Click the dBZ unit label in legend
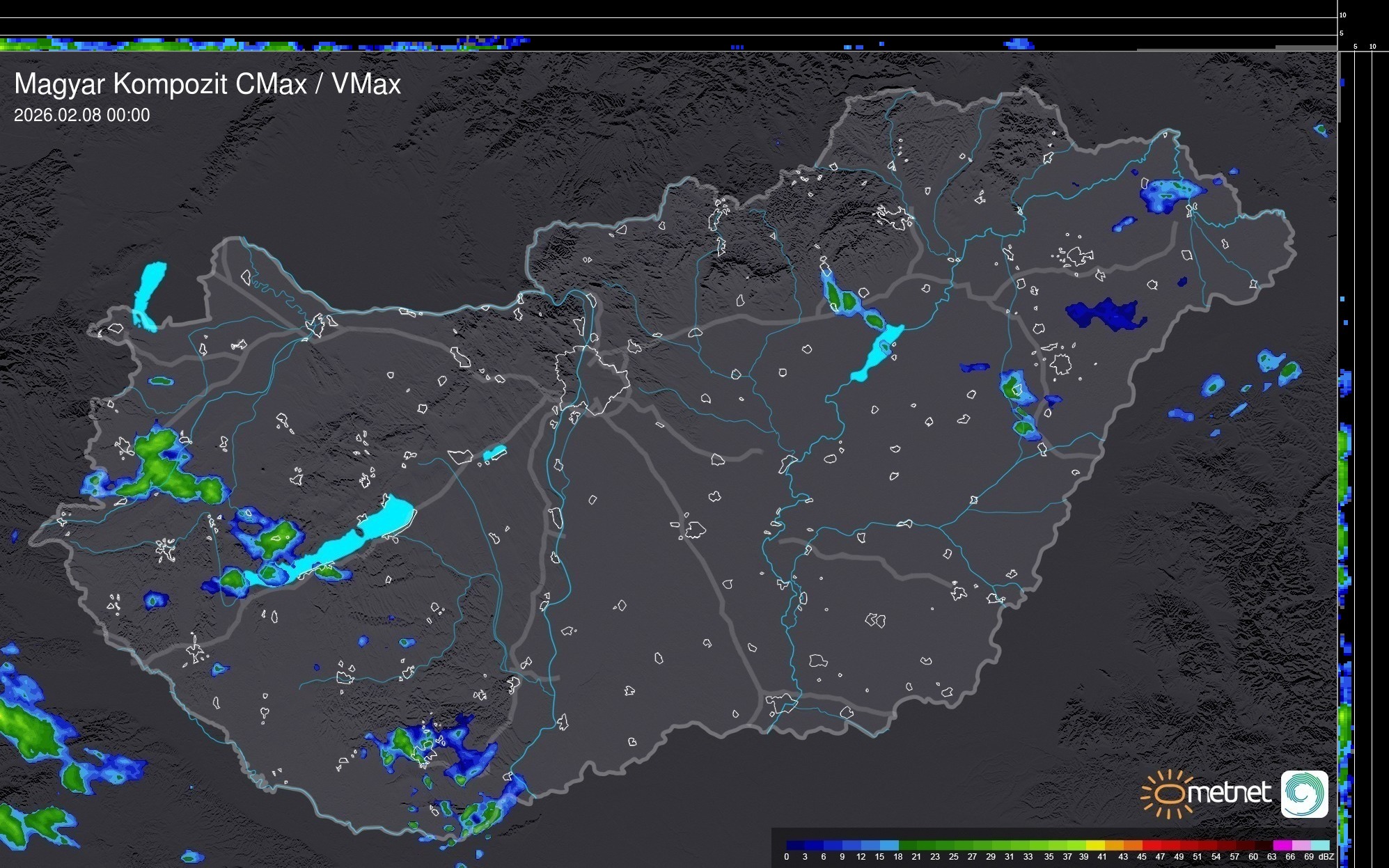Screen dimensions: 1389x868 [x=1326, y=857]
